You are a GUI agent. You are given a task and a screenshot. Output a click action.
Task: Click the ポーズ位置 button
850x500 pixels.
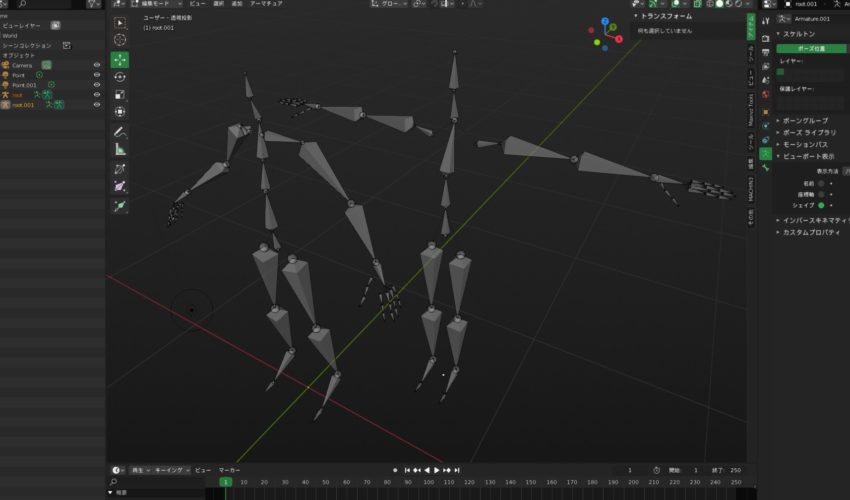click(811, 48)
